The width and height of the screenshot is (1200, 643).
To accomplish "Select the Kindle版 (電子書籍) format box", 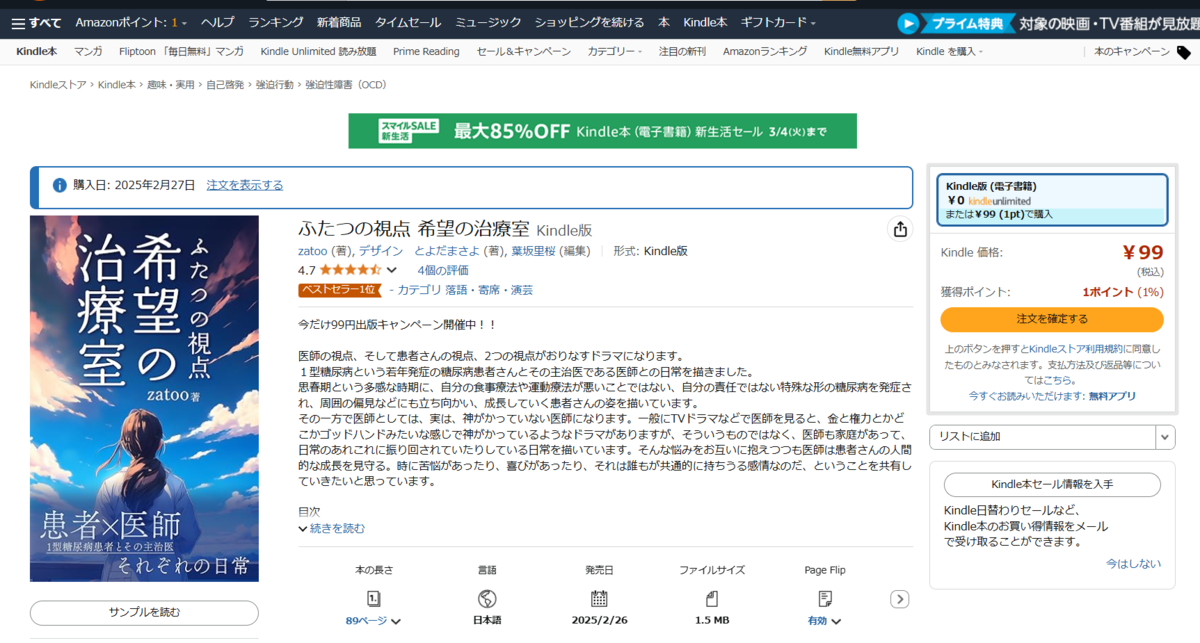I will [1052, 200].
